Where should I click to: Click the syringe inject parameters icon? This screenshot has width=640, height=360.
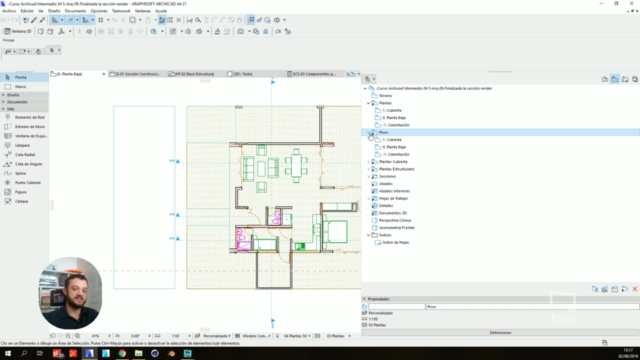42,20
